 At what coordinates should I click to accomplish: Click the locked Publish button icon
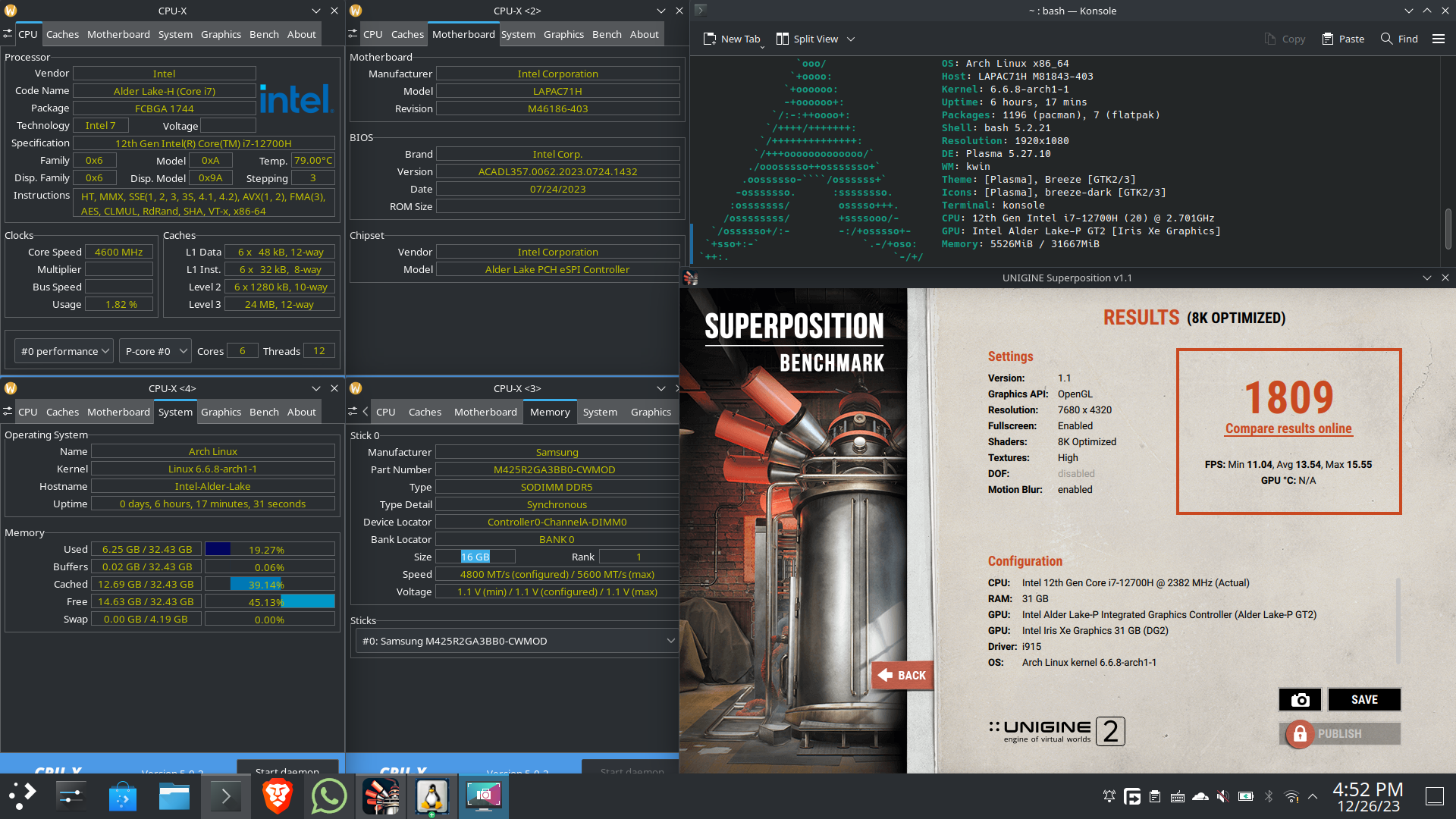[x=1300, y=733]
